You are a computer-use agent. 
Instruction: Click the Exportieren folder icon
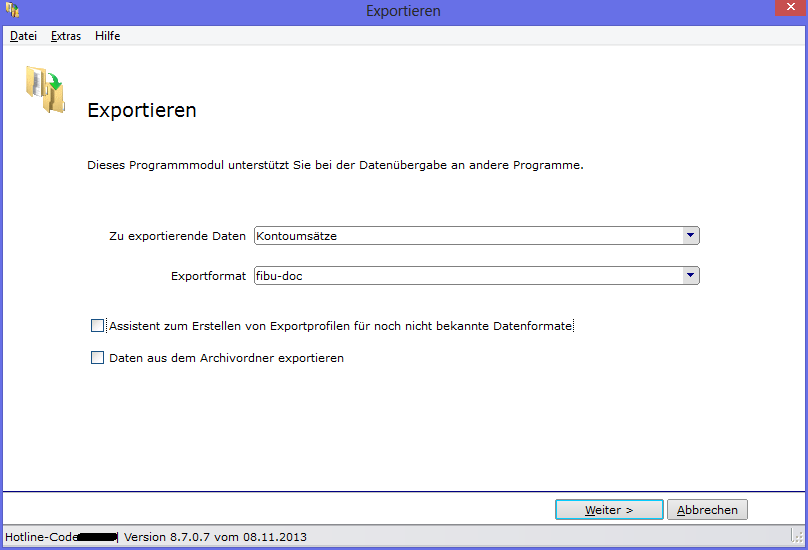[45, 89]
